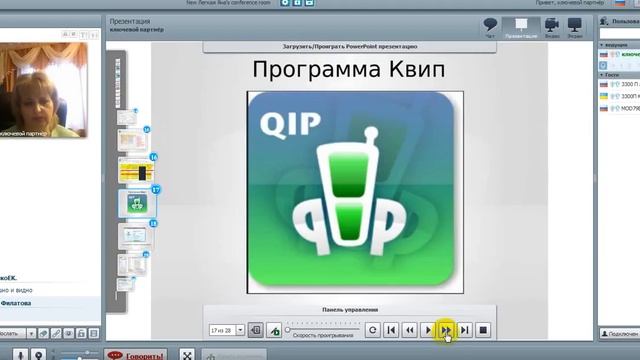Adjust the lower volume slider in bottom bar
The height and width of the screenshot is (360, 640).
(80, 358)
